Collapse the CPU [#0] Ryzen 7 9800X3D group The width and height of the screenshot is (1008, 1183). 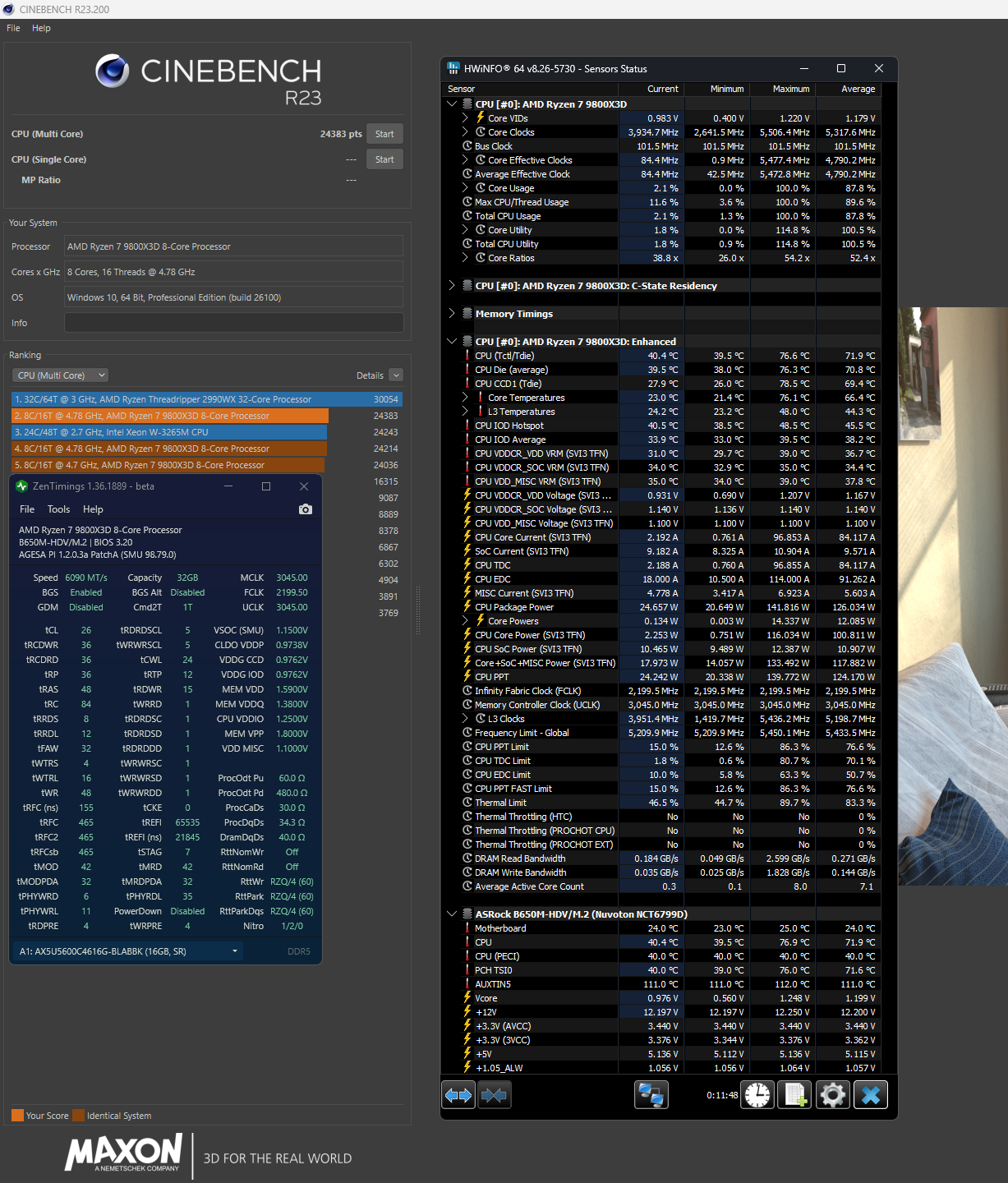[452, 104]
